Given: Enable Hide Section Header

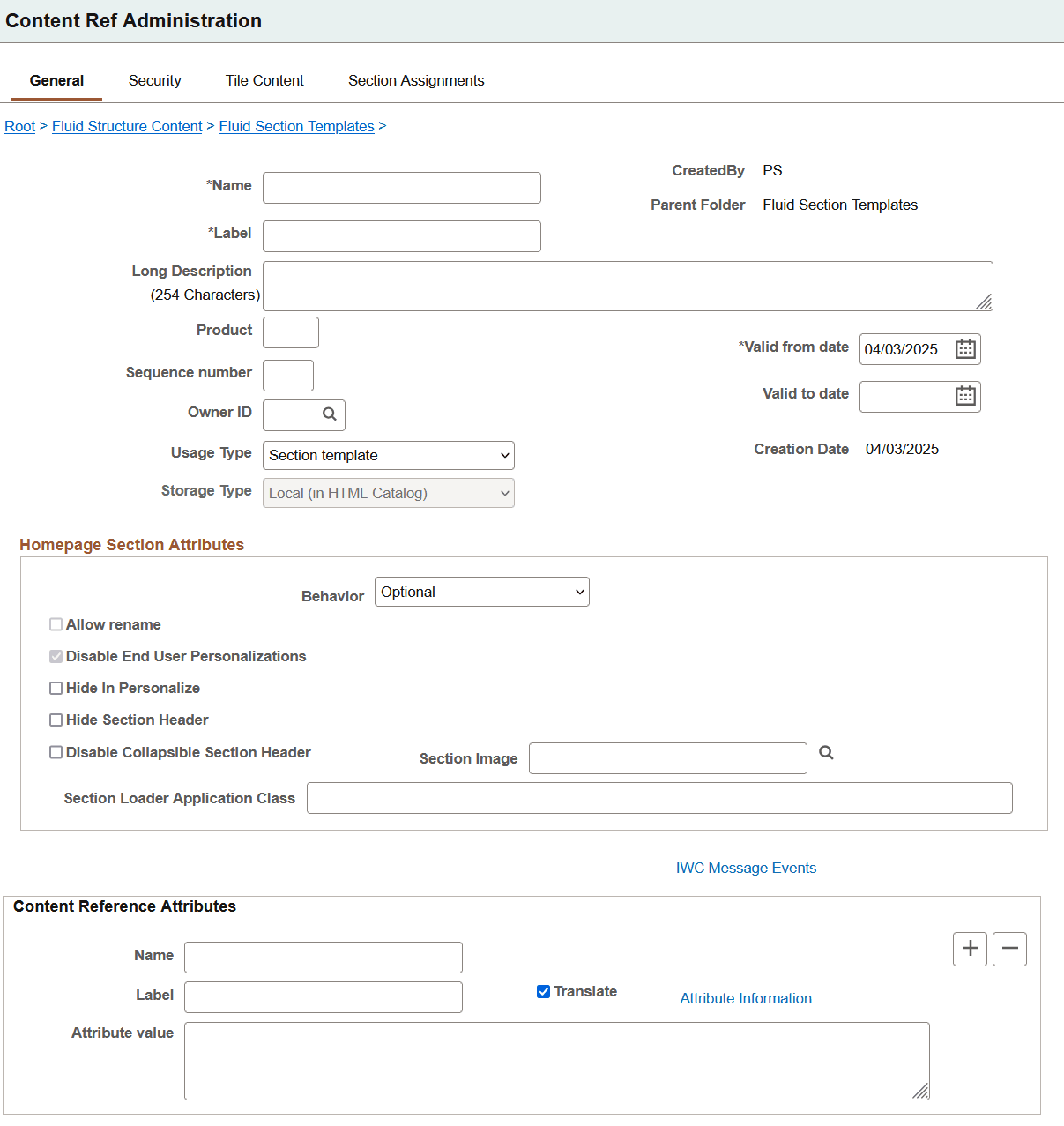Looking at the screenshot, I should (56, 720).
